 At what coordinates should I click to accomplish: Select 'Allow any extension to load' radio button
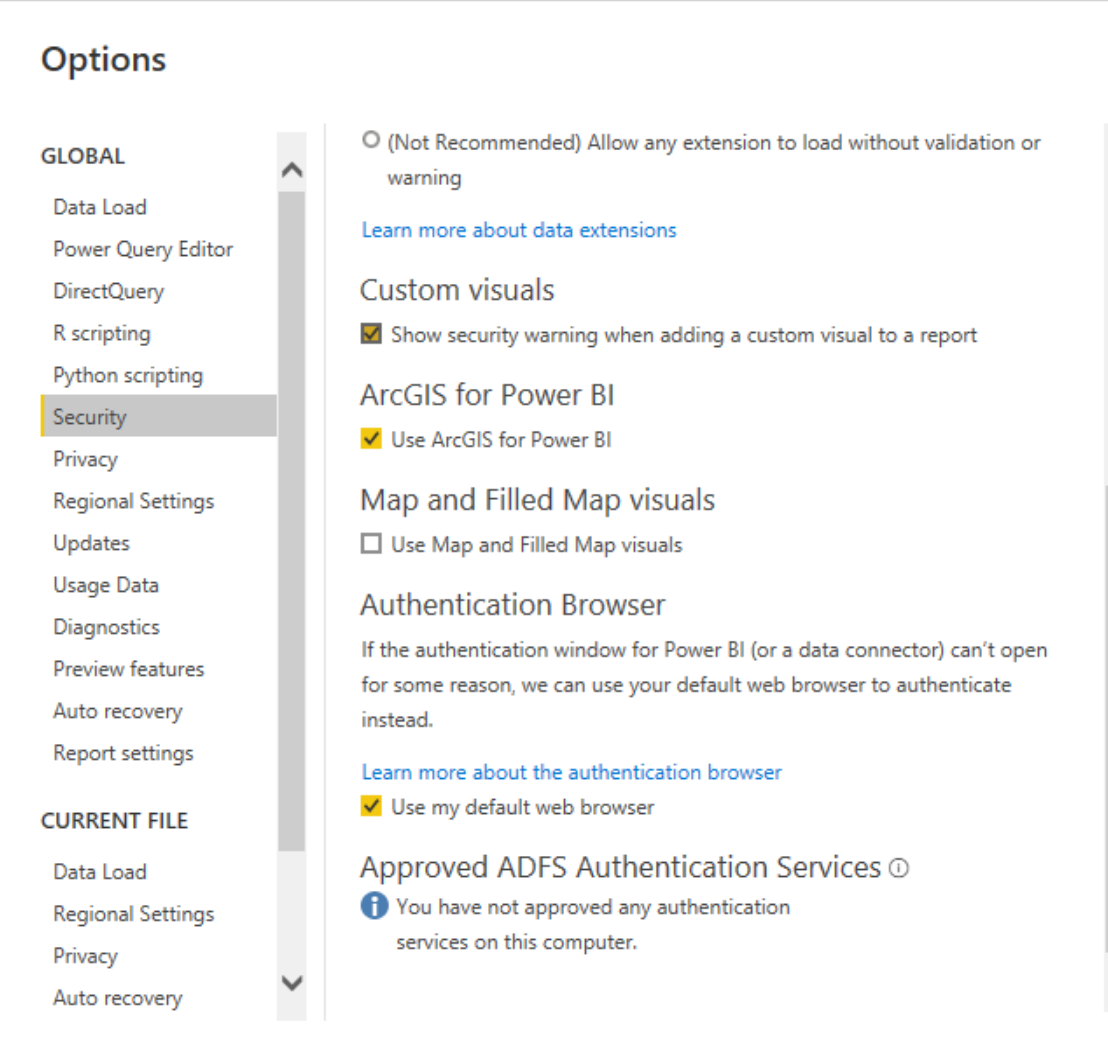pyautogui.click(x=370, y=140)
